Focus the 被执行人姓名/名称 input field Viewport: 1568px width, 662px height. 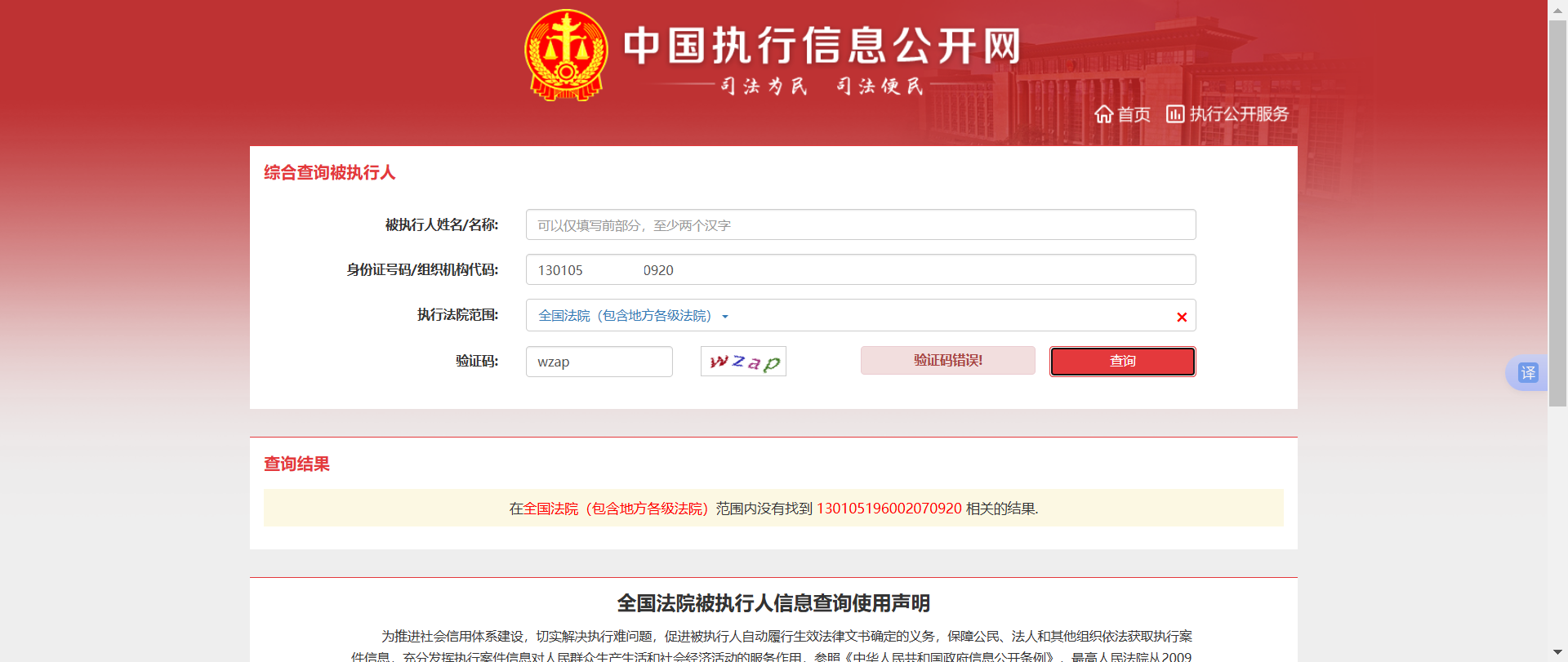coord(860,225)
